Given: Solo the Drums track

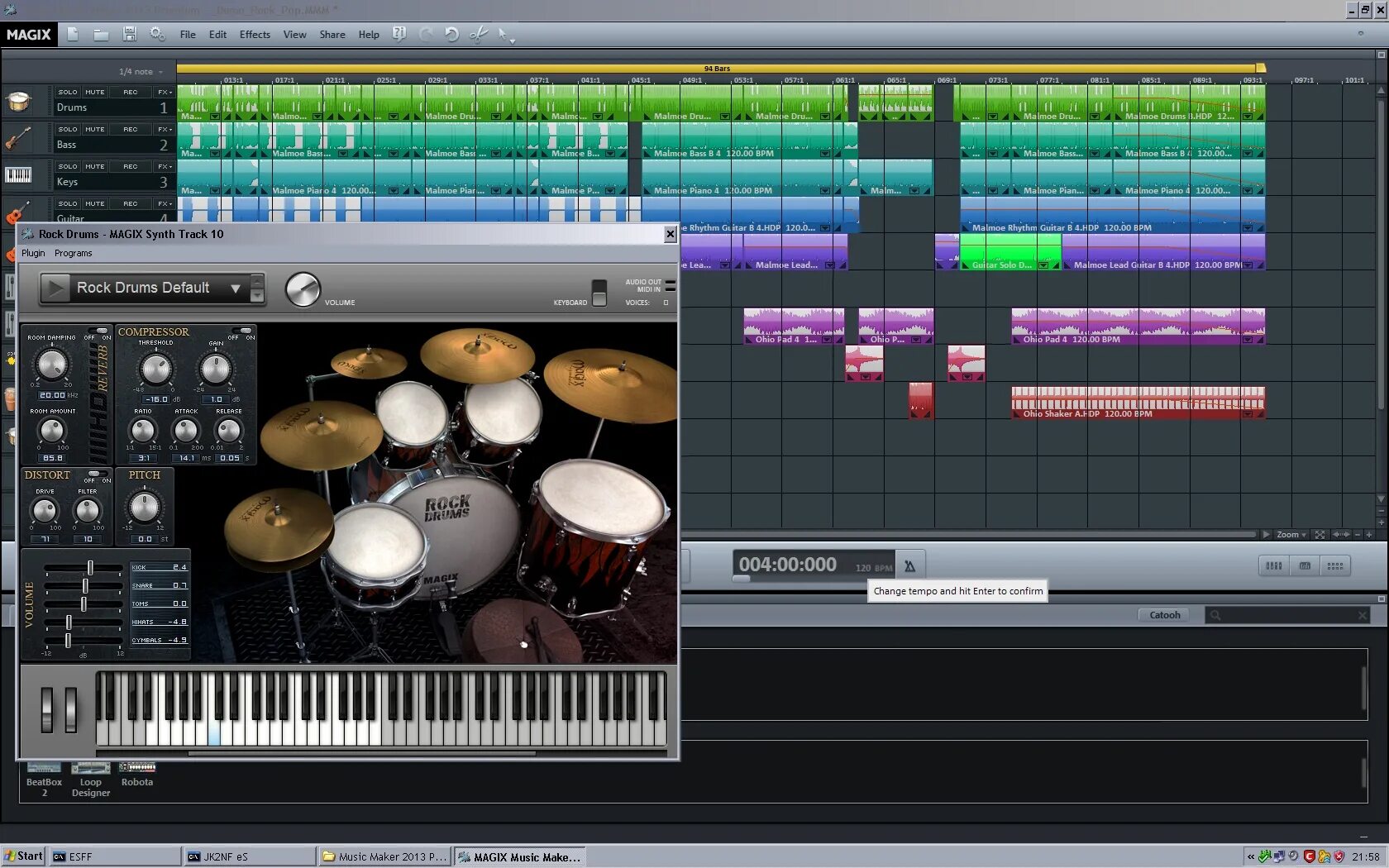Looking at the screenshot, I should coord(68,92).
